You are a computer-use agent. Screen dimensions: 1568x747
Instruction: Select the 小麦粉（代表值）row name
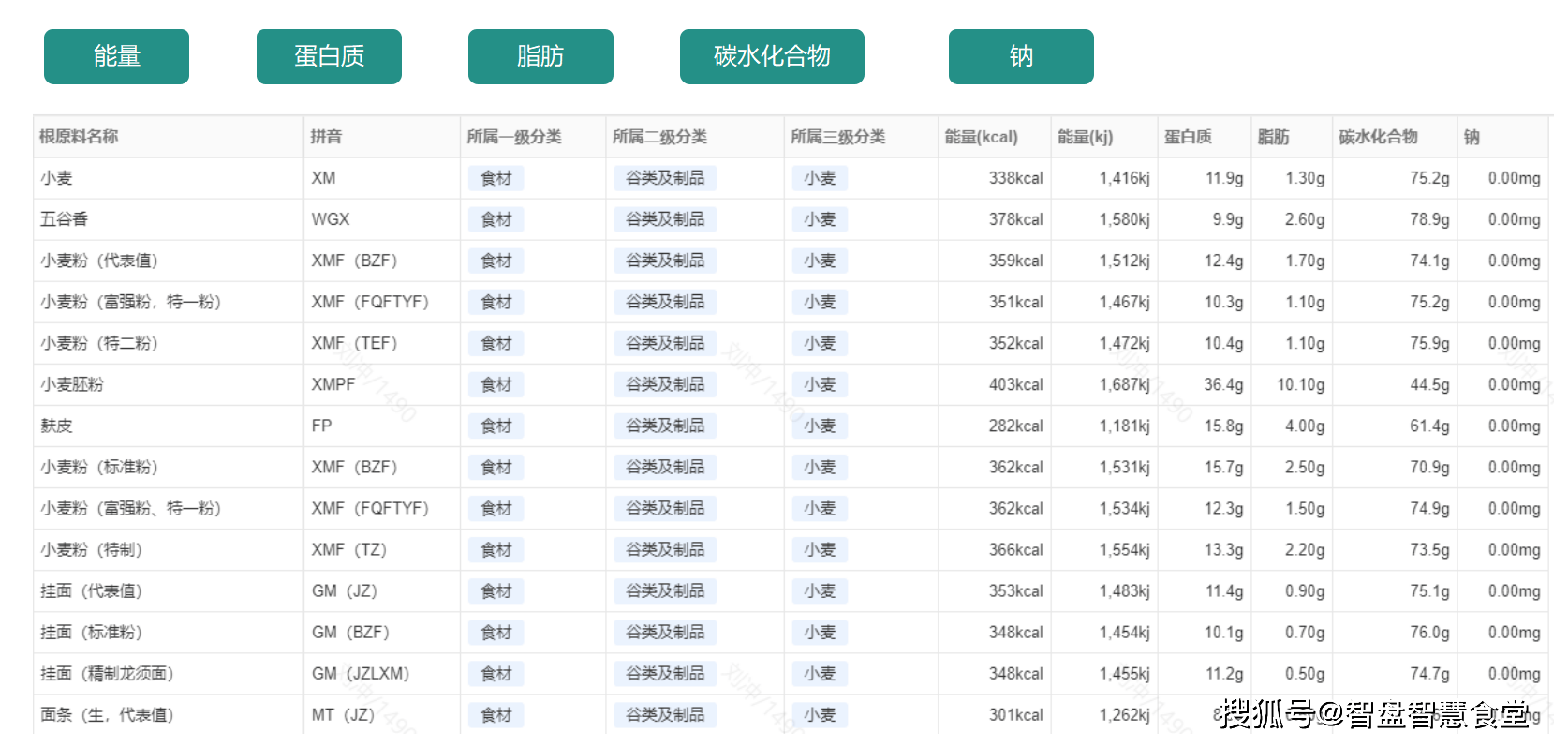click(99, 261)
